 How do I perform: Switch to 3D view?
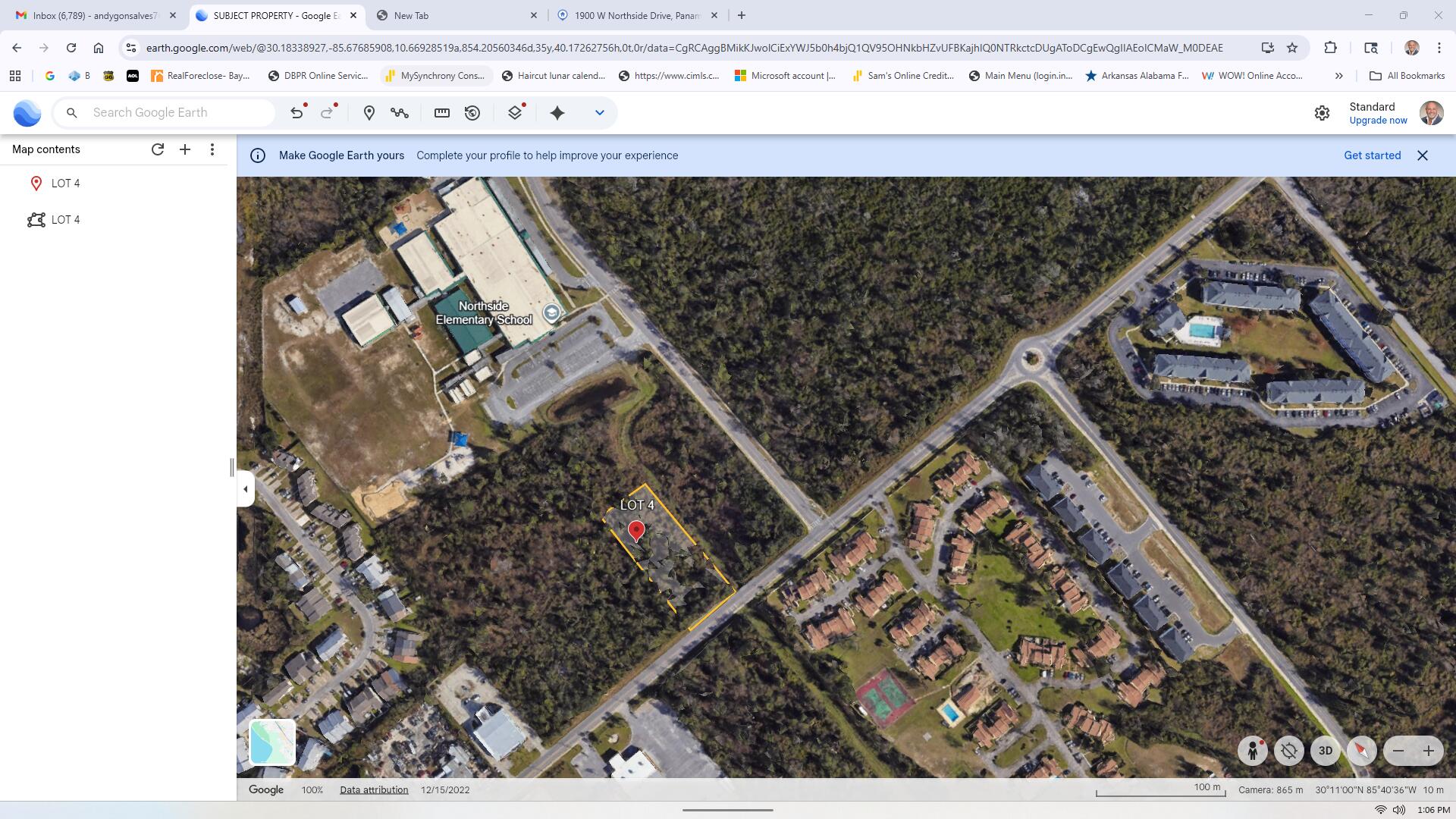point(1325,751)
